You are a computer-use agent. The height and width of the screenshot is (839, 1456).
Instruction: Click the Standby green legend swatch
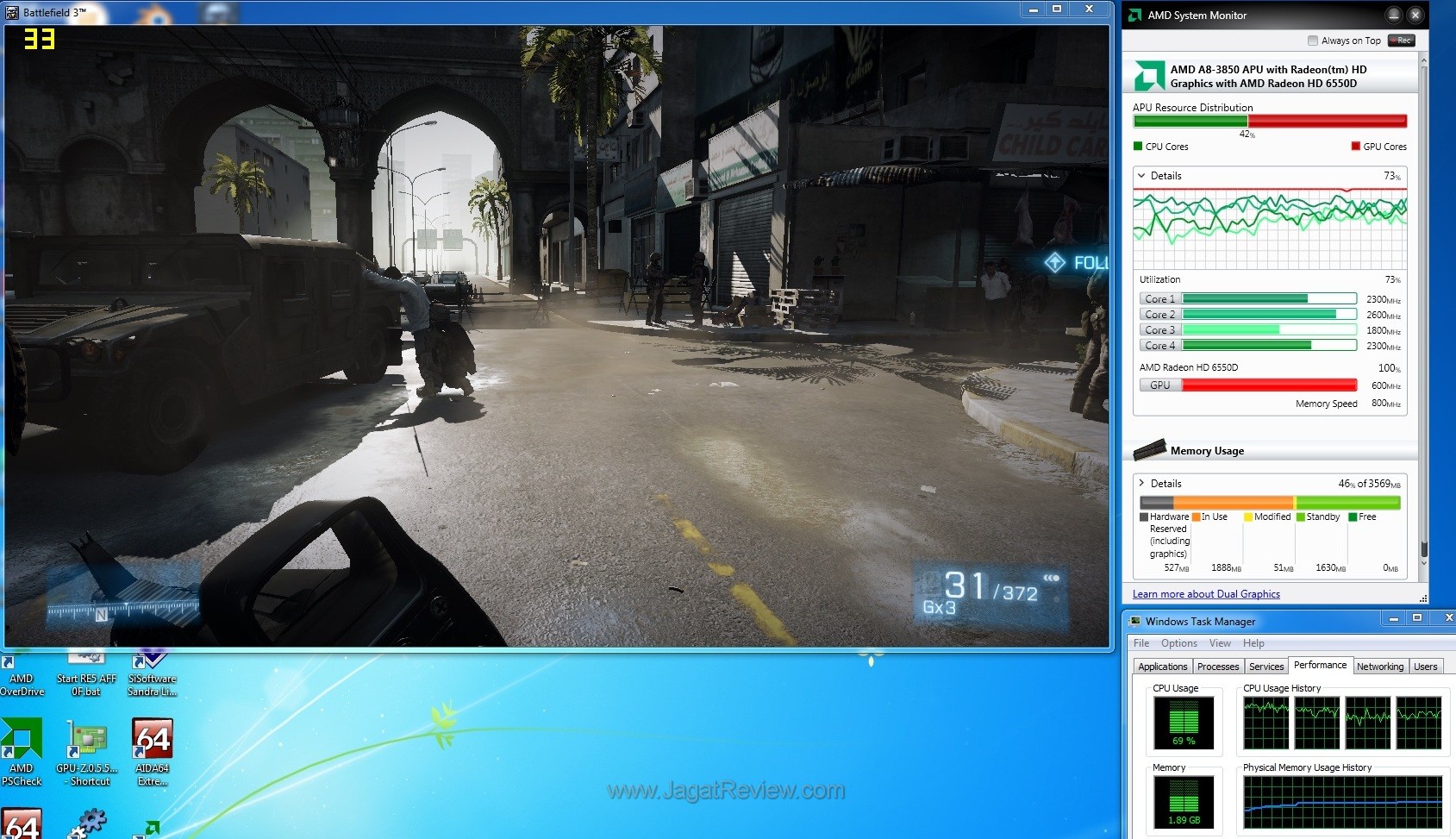(1301, 517)
